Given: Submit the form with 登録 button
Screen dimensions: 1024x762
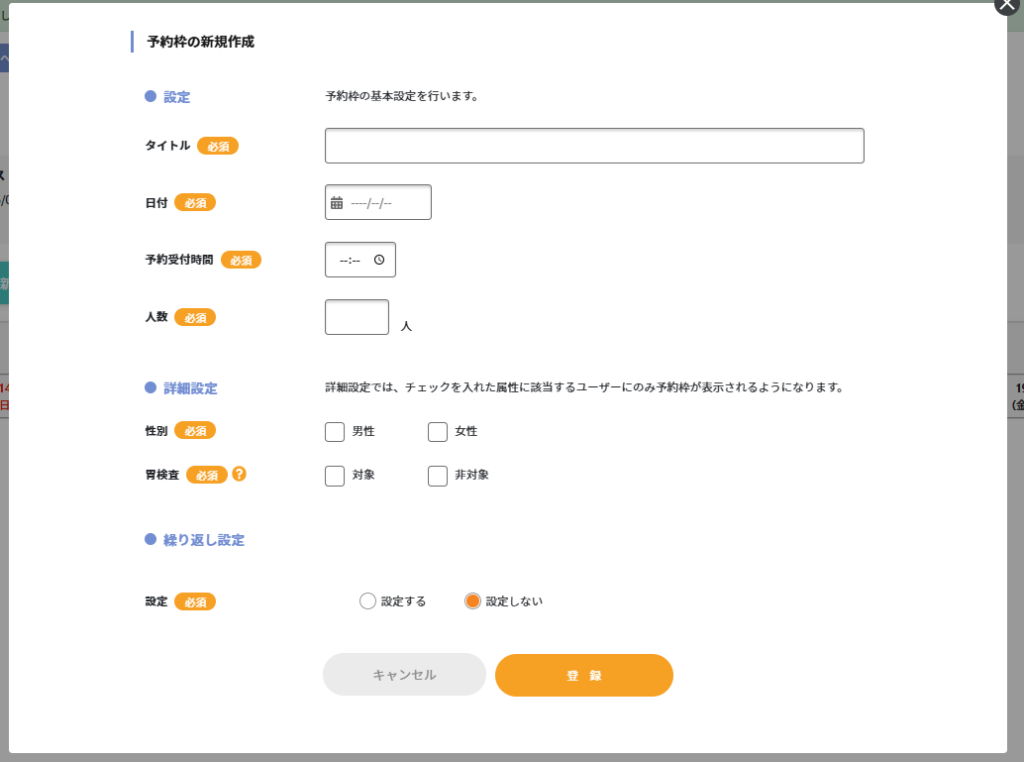Looking at the screenshot, I should [x=584, y=675].
